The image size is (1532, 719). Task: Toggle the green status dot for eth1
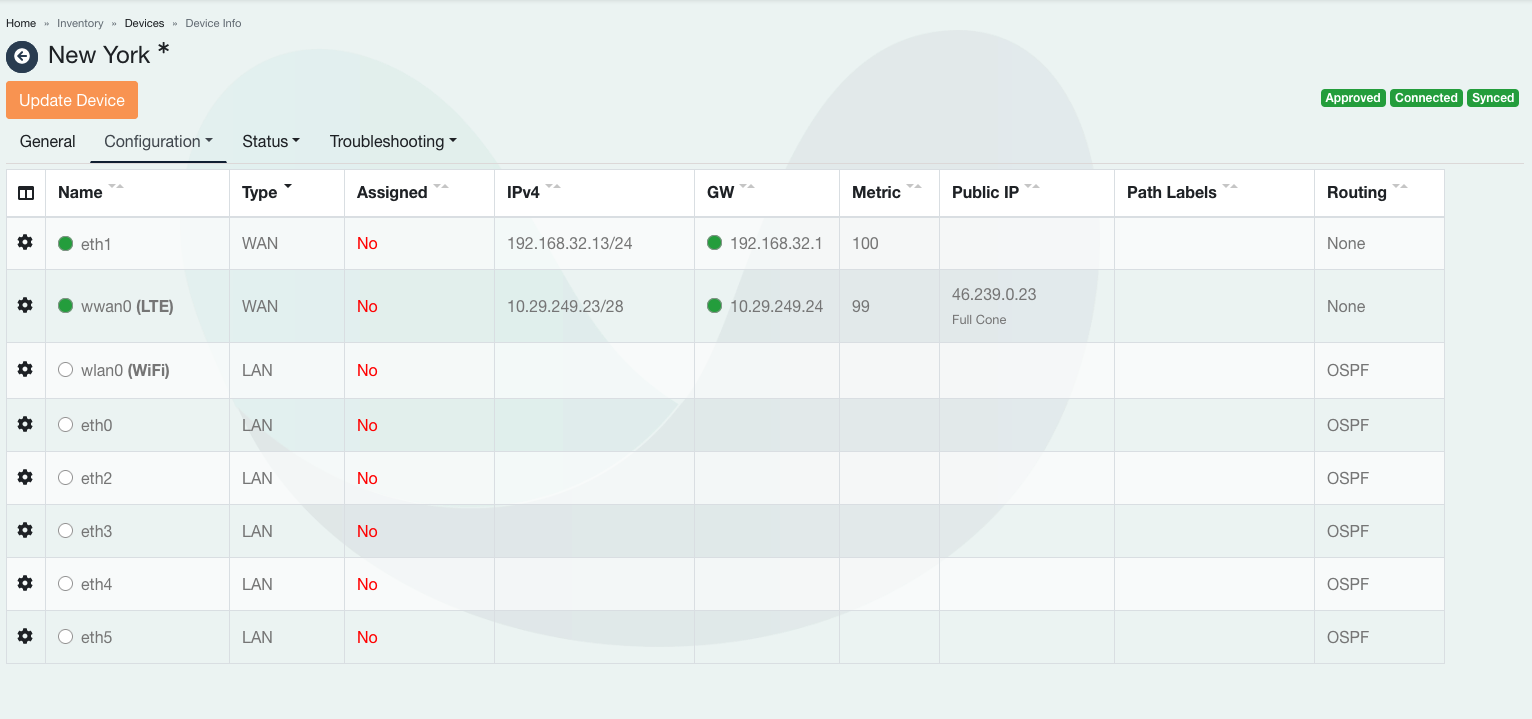tap(66, 243)
